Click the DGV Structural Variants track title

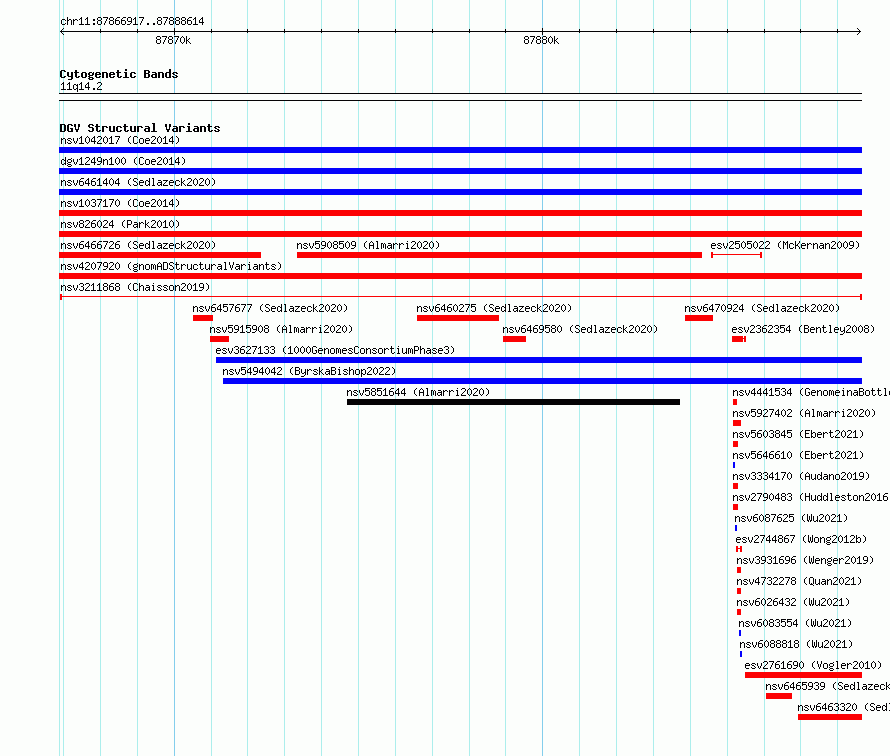[x=140, y=128]
